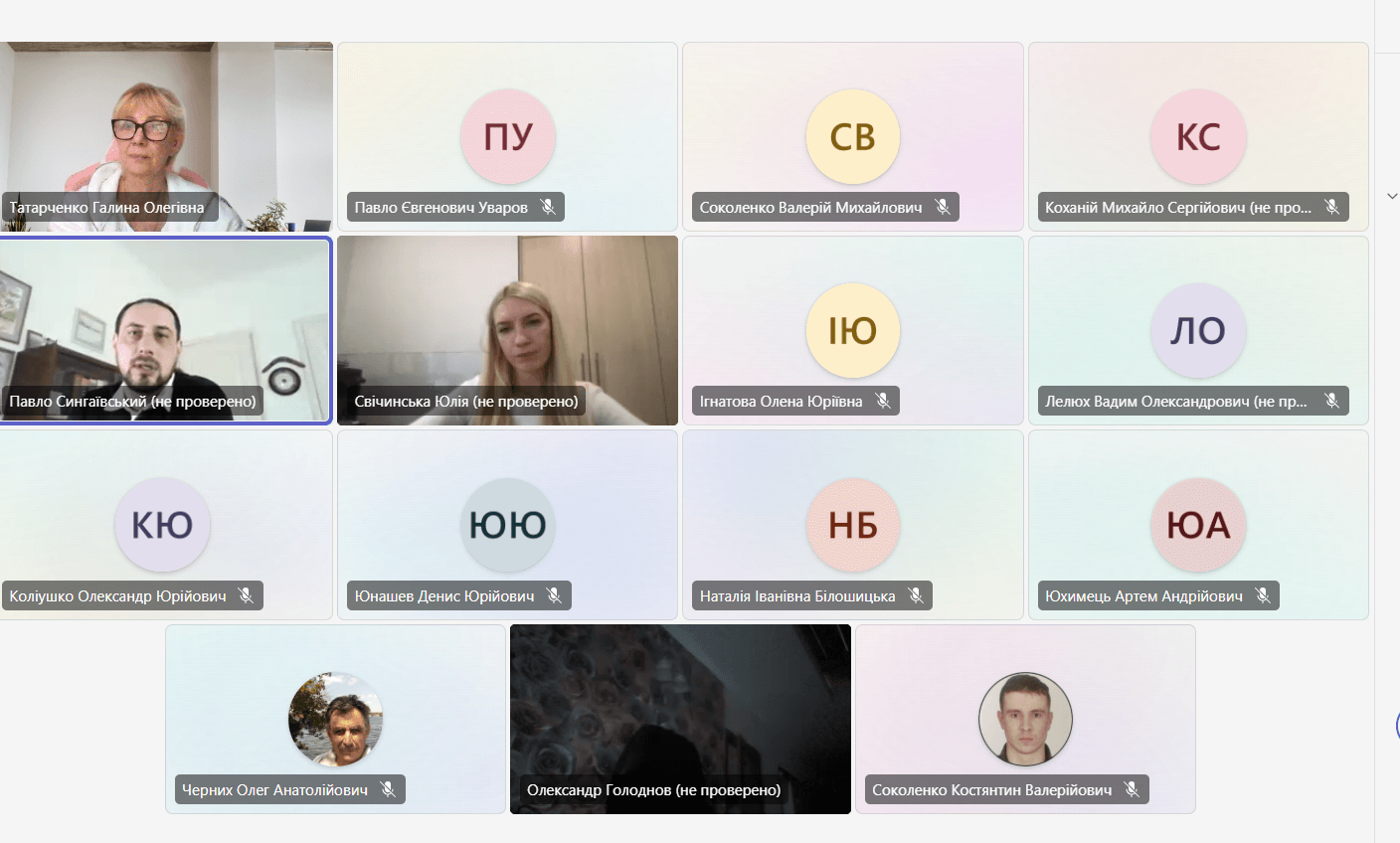
Task: Click the muted mic icon beside Павло Євгенович Уваров
Action: 547,207
